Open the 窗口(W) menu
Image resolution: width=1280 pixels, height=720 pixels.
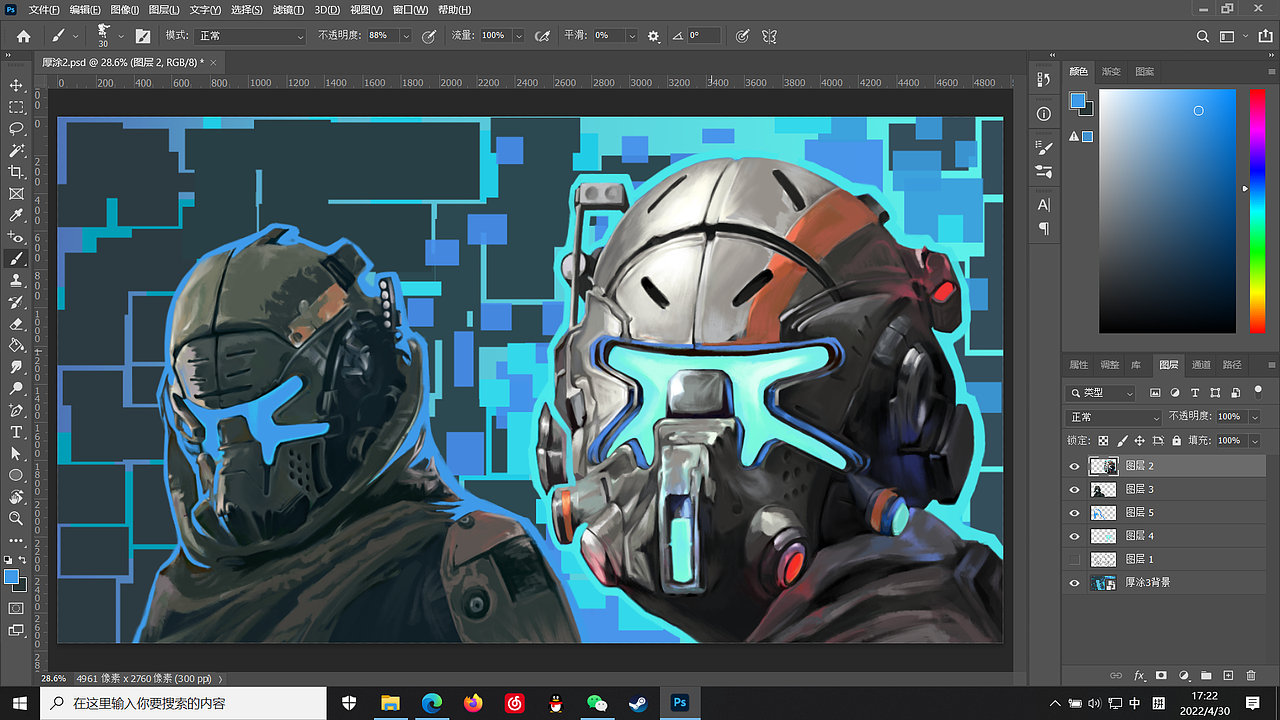point(410,10)
